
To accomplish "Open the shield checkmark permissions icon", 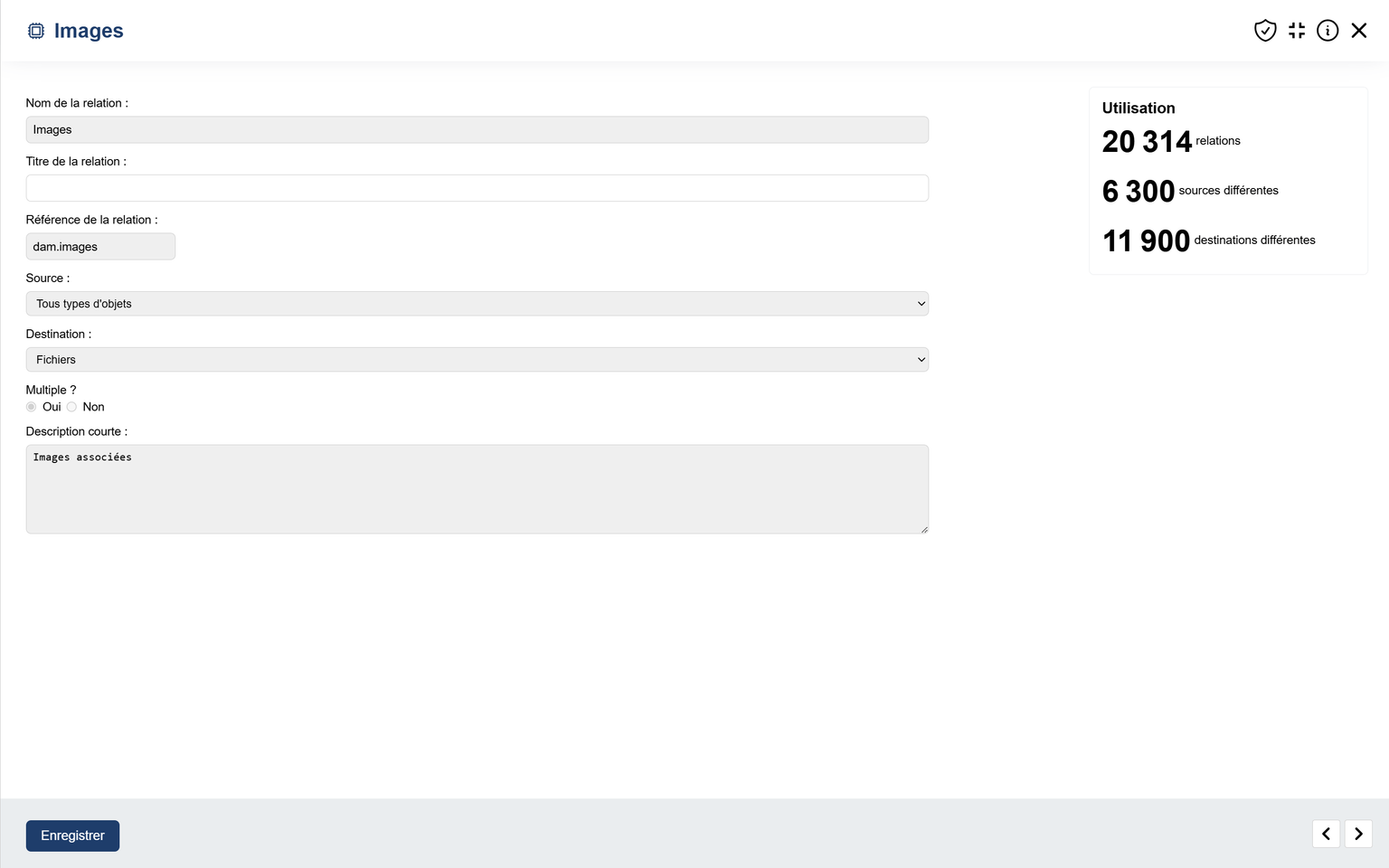I will [x=1265, y=31].
